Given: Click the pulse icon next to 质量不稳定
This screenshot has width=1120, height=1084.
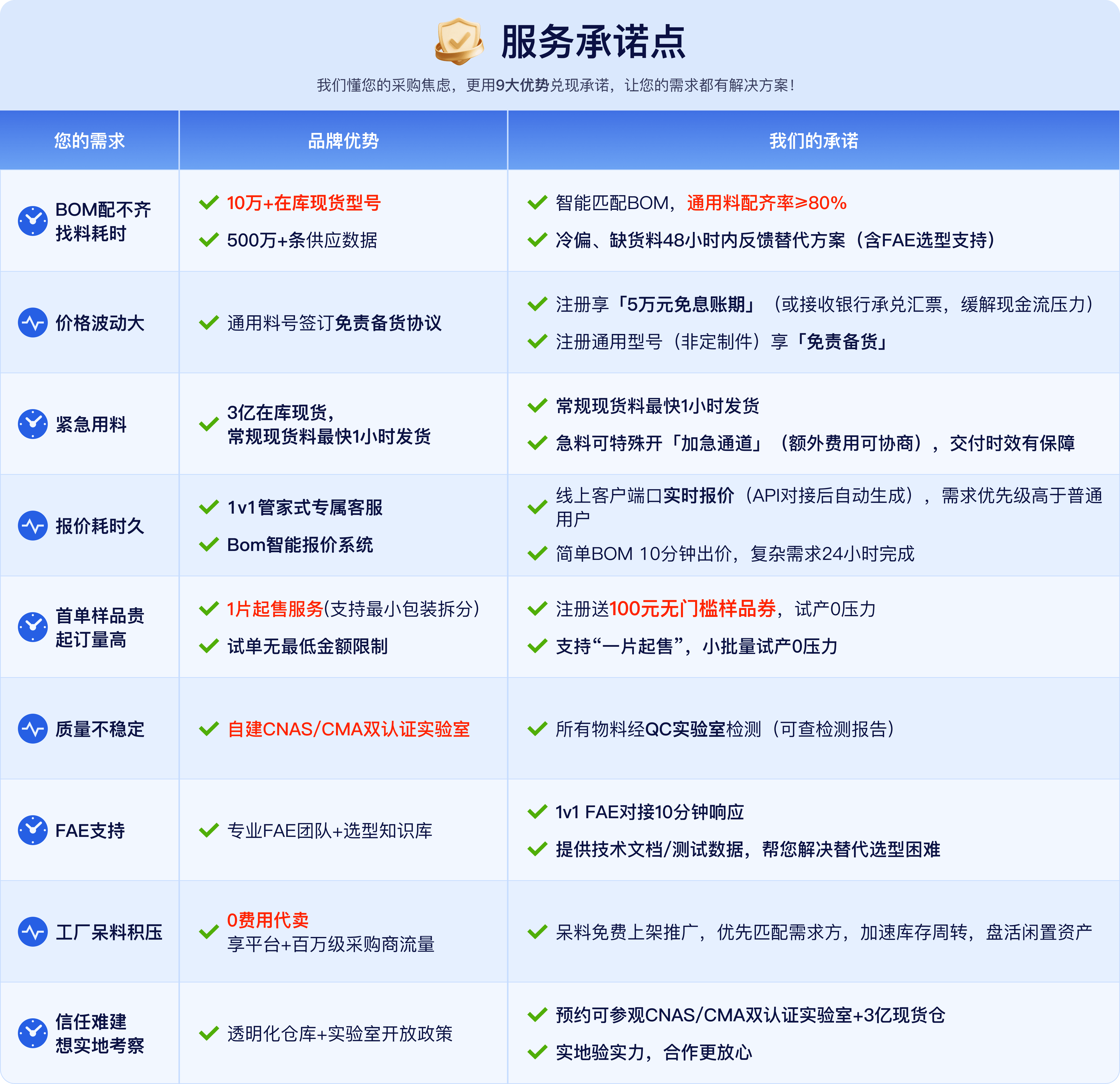Looking at the screenshot, I should point(33,729).
